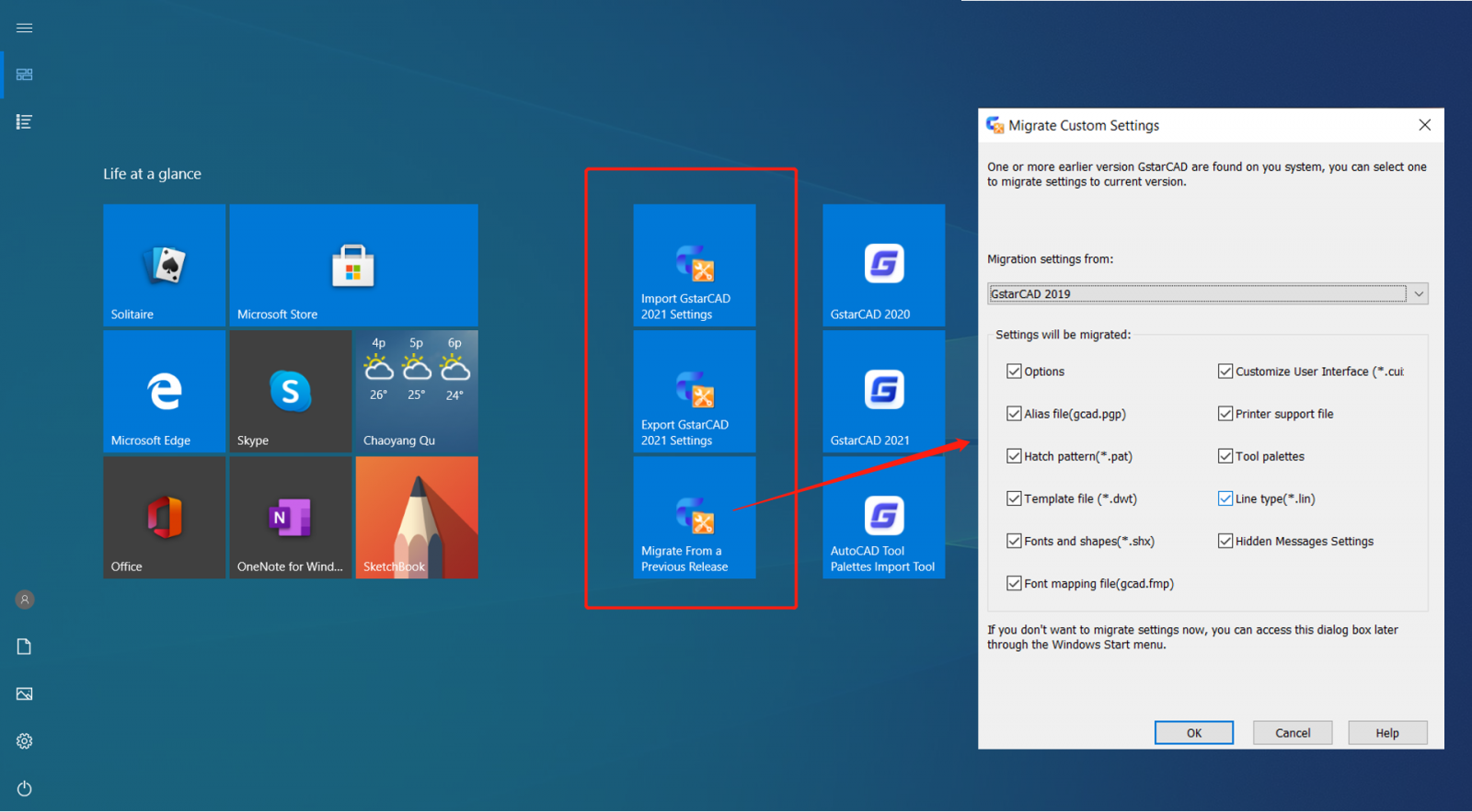Image resolution: width=1472 pixels, height=812 pixels.
Task: Show the all apps list icon
Action: click(25, 121)
